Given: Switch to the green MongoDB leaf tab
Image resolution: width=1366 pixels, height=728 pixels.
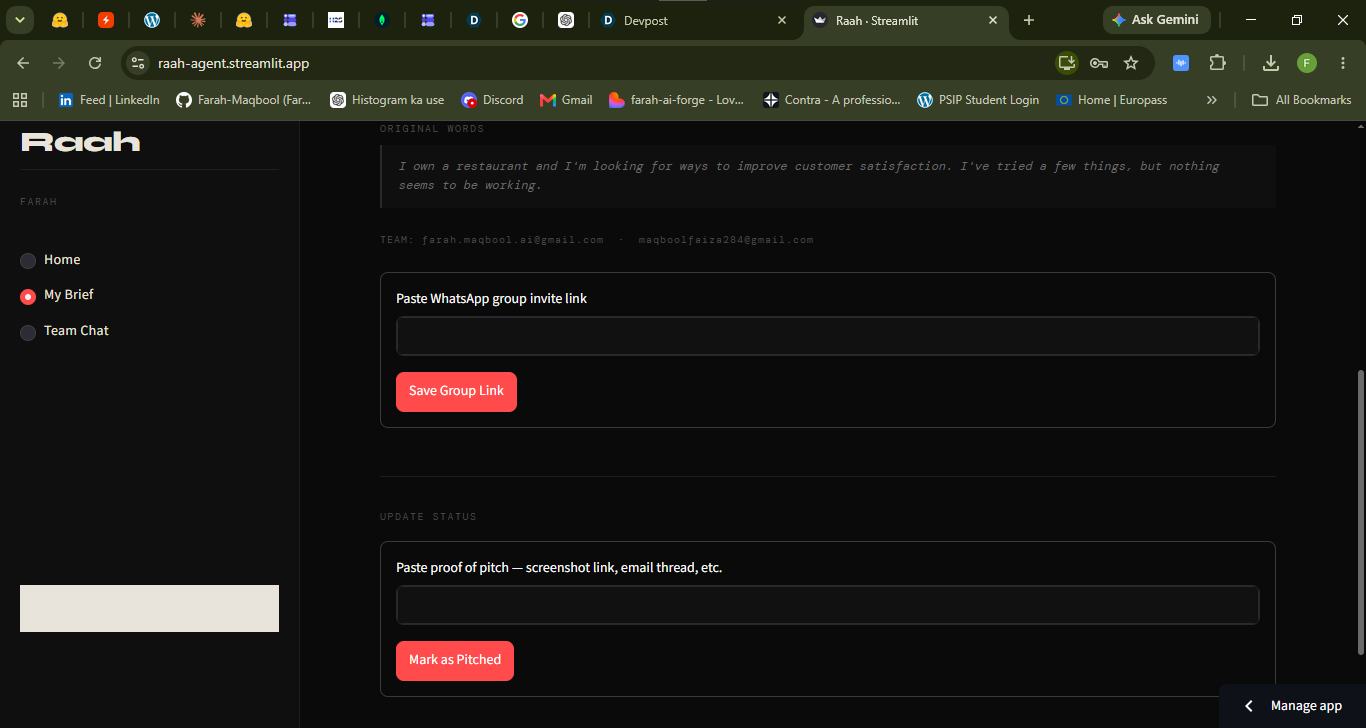Looking at the screenshot, I should point(382,20).
